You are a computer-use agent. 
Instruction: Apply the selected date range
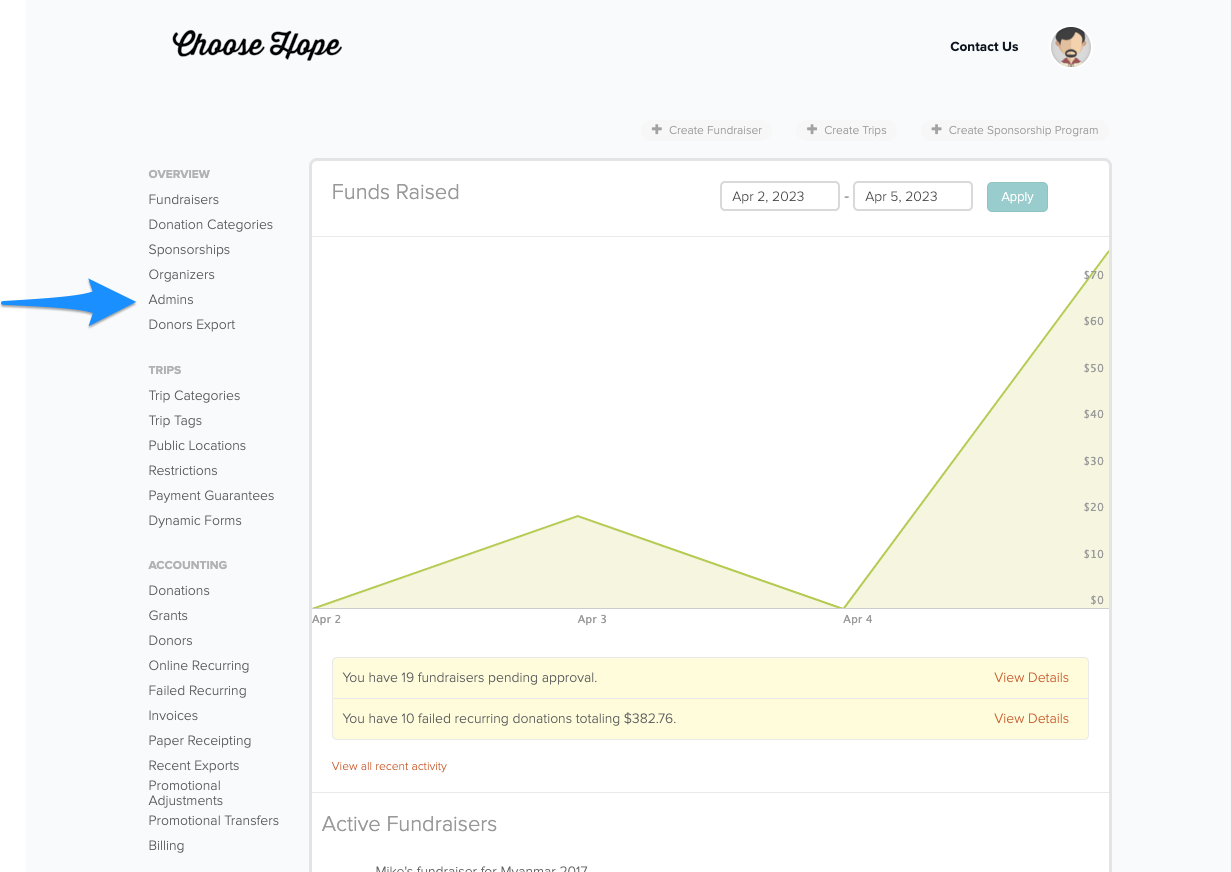1017,197
